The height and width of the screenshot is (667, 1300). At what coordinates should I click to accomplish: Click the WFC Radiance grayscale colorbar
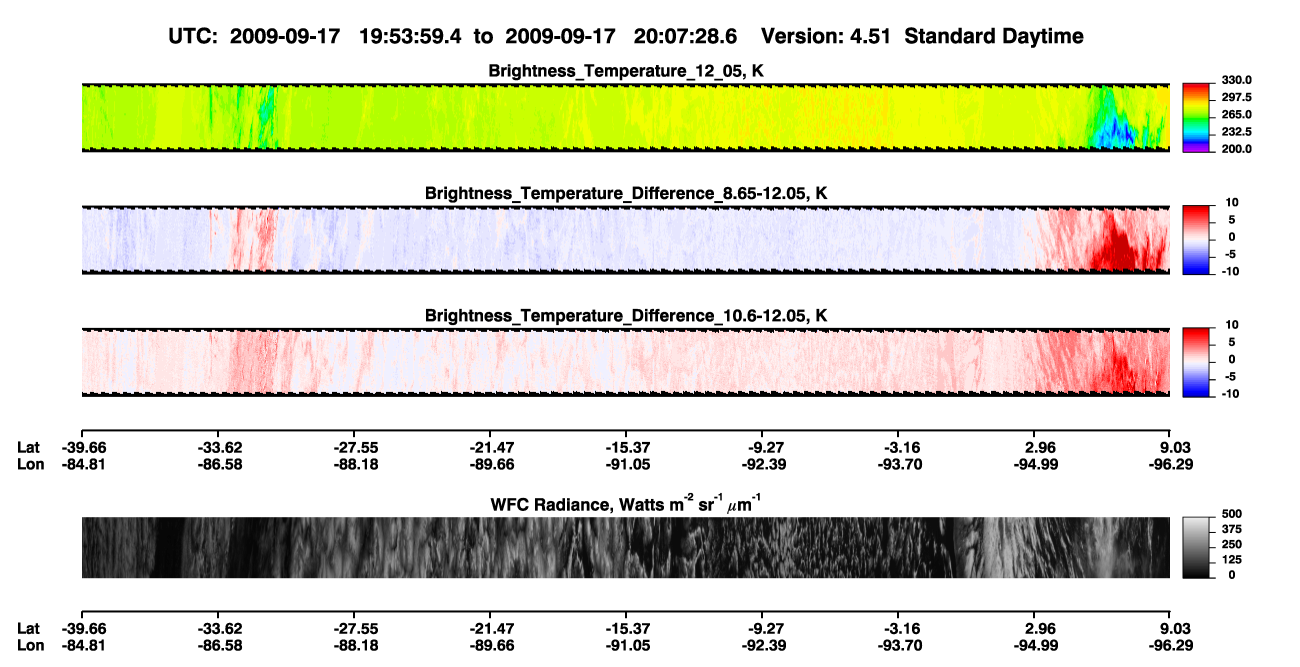pos(1197,546)
